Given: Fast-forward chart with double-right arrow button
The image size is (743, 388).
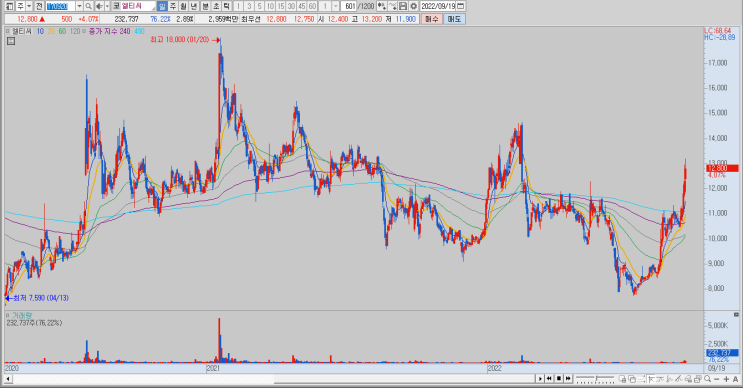Looking at the screenshot, I should pos(568,379).
